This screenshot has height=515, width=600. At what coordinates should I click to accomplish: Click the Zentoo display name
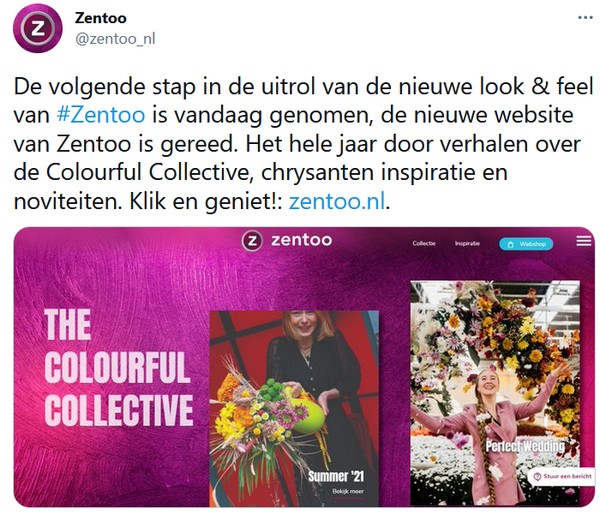(101, 18)
